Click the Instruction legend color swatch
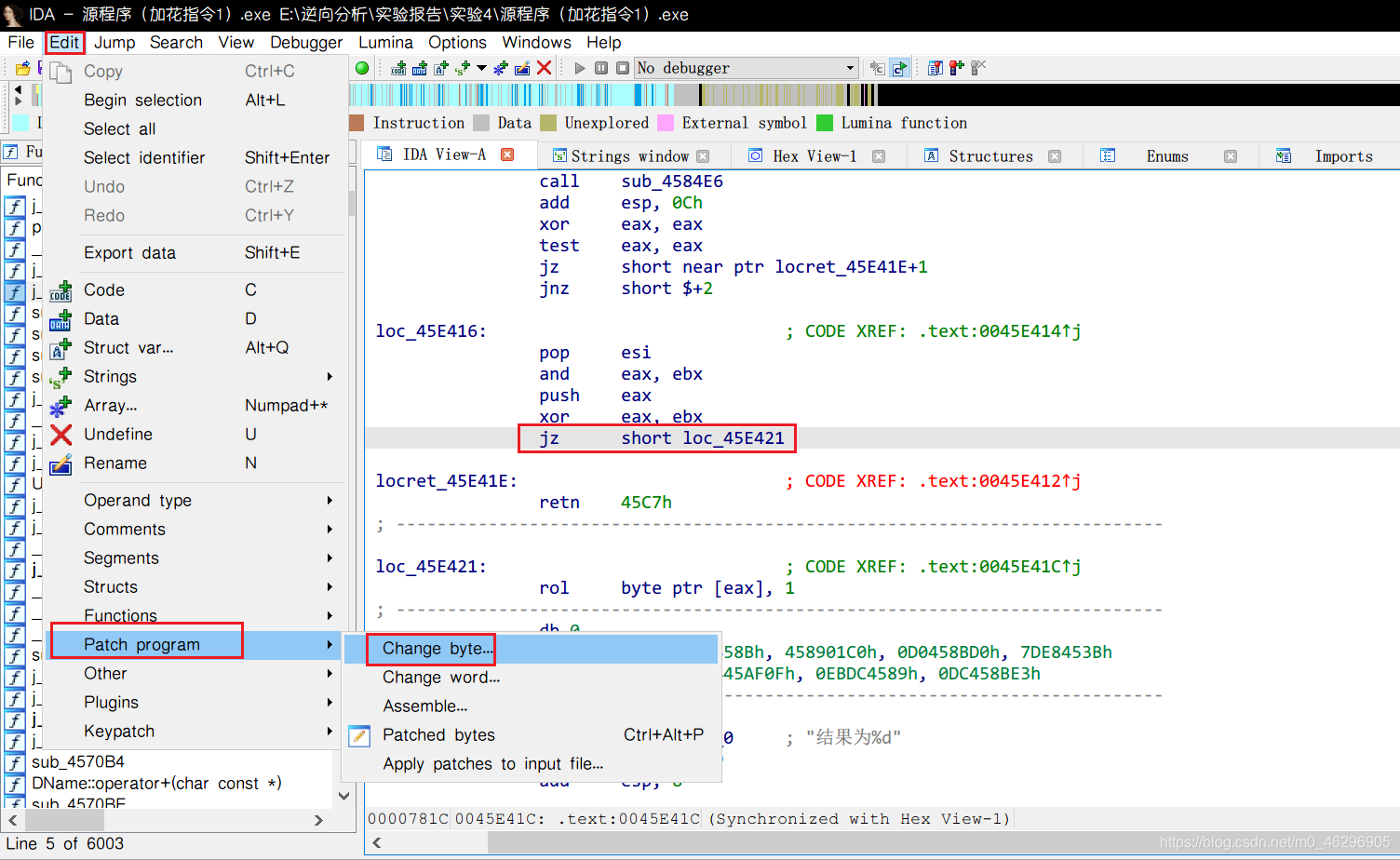The image size is (1400, 860). tap(357, 123)
